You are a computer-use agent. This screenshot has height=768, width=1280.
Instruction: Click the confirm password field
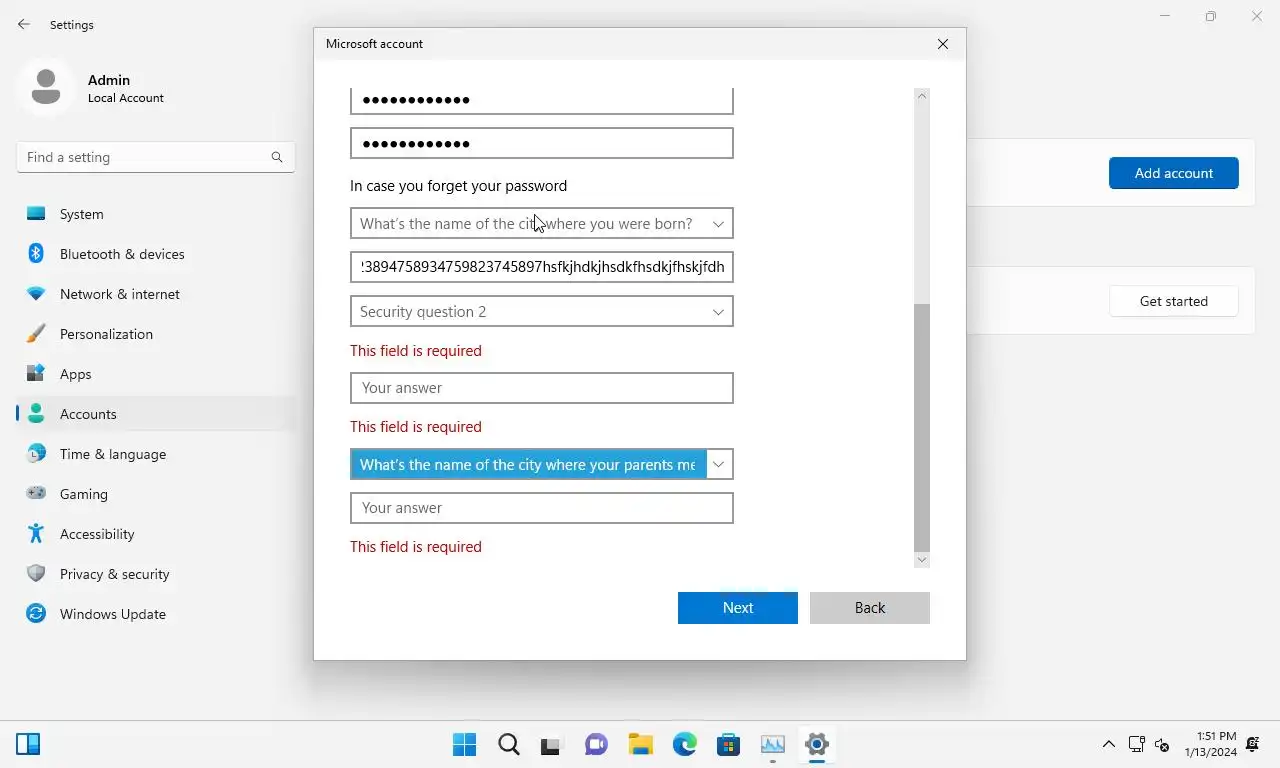(542, 143)
